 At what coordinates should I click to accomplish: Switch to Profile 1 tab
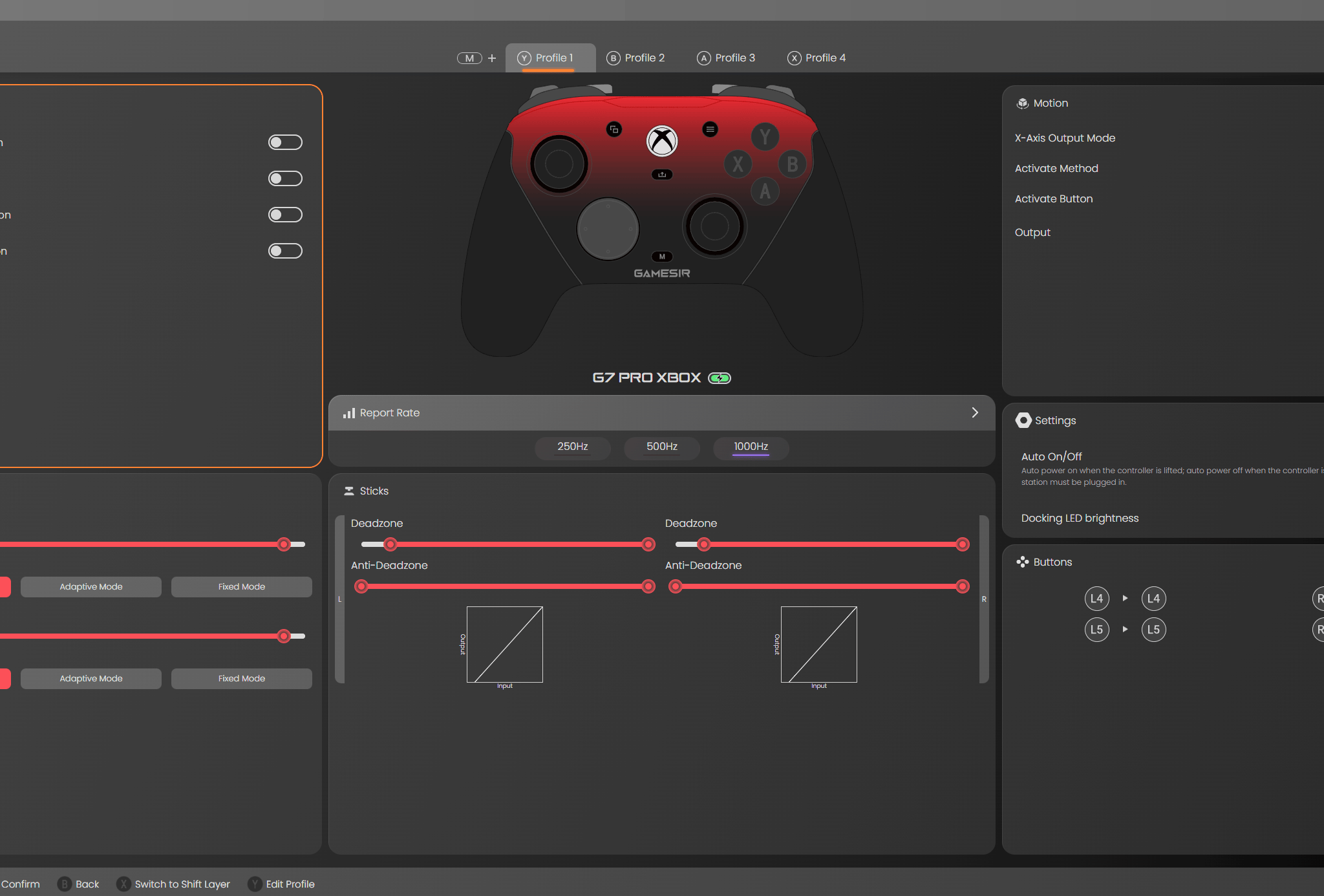click(550, 58)
